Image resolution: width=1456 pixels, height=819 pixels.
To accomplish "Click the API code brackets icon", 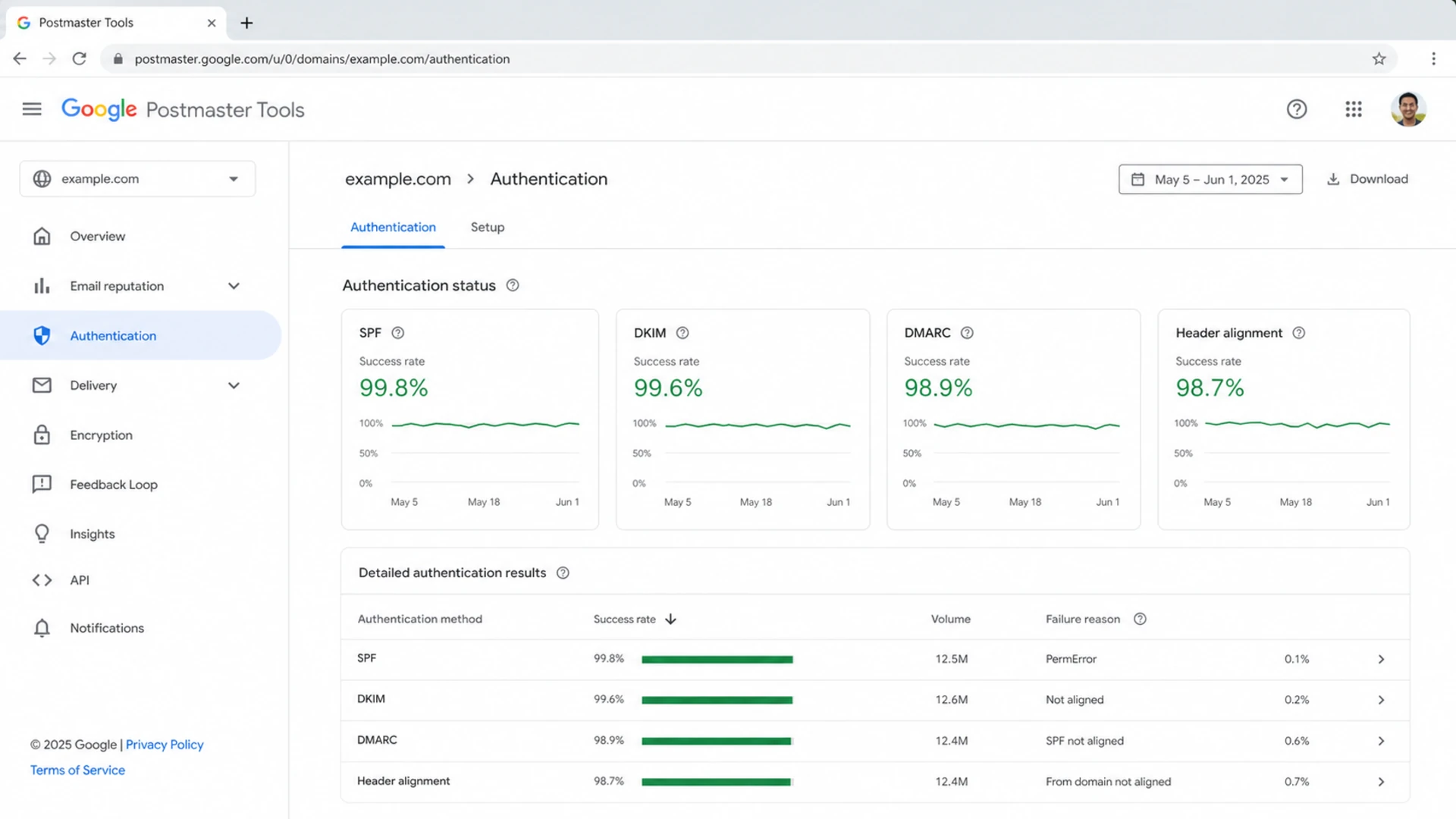I will click(42, 580).
